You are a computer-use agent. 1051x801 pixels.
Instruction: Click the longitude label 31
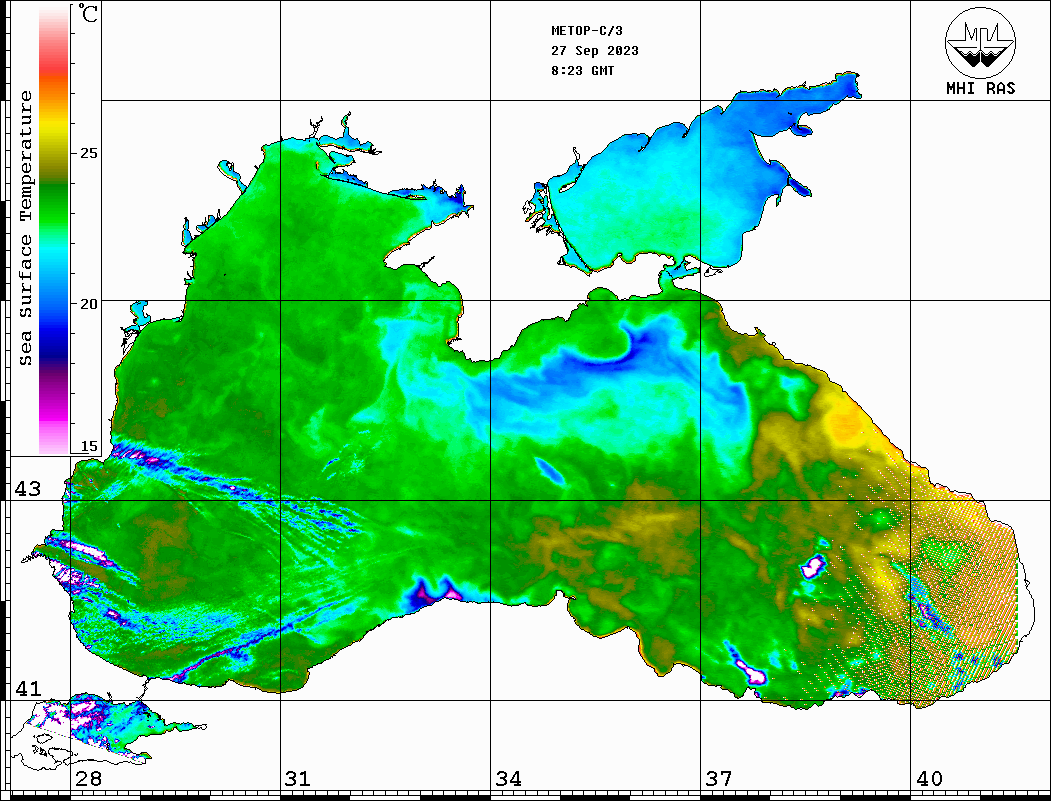point(298,779)
